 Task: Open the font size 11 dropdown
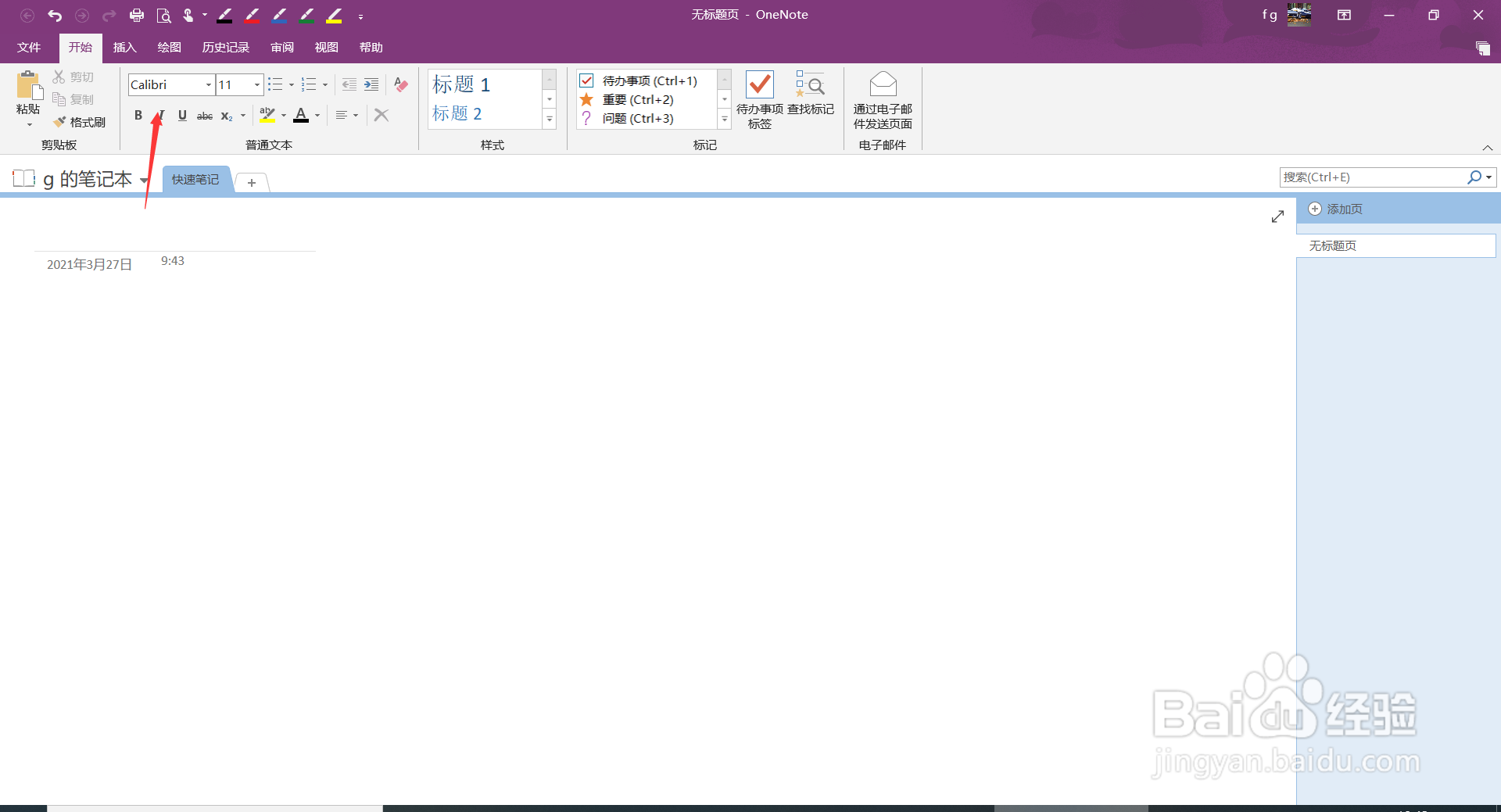coord(257,84)
